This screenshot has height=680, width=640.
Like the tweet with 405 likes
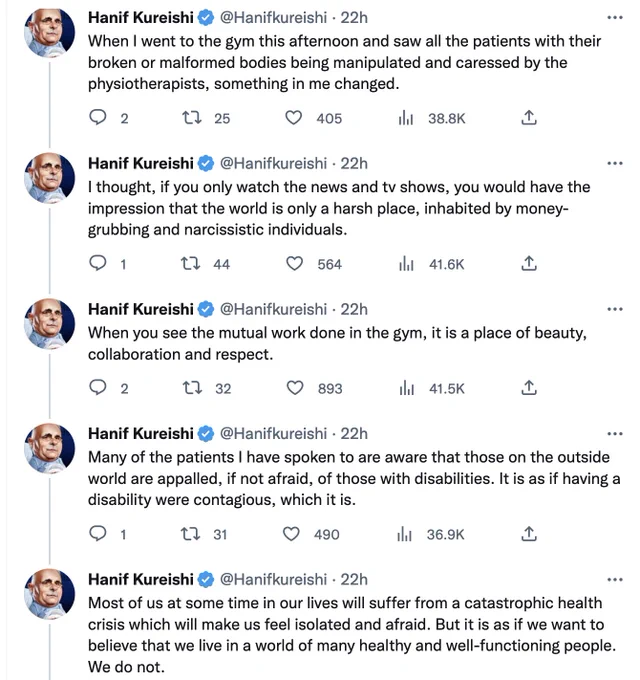point(294,118)
